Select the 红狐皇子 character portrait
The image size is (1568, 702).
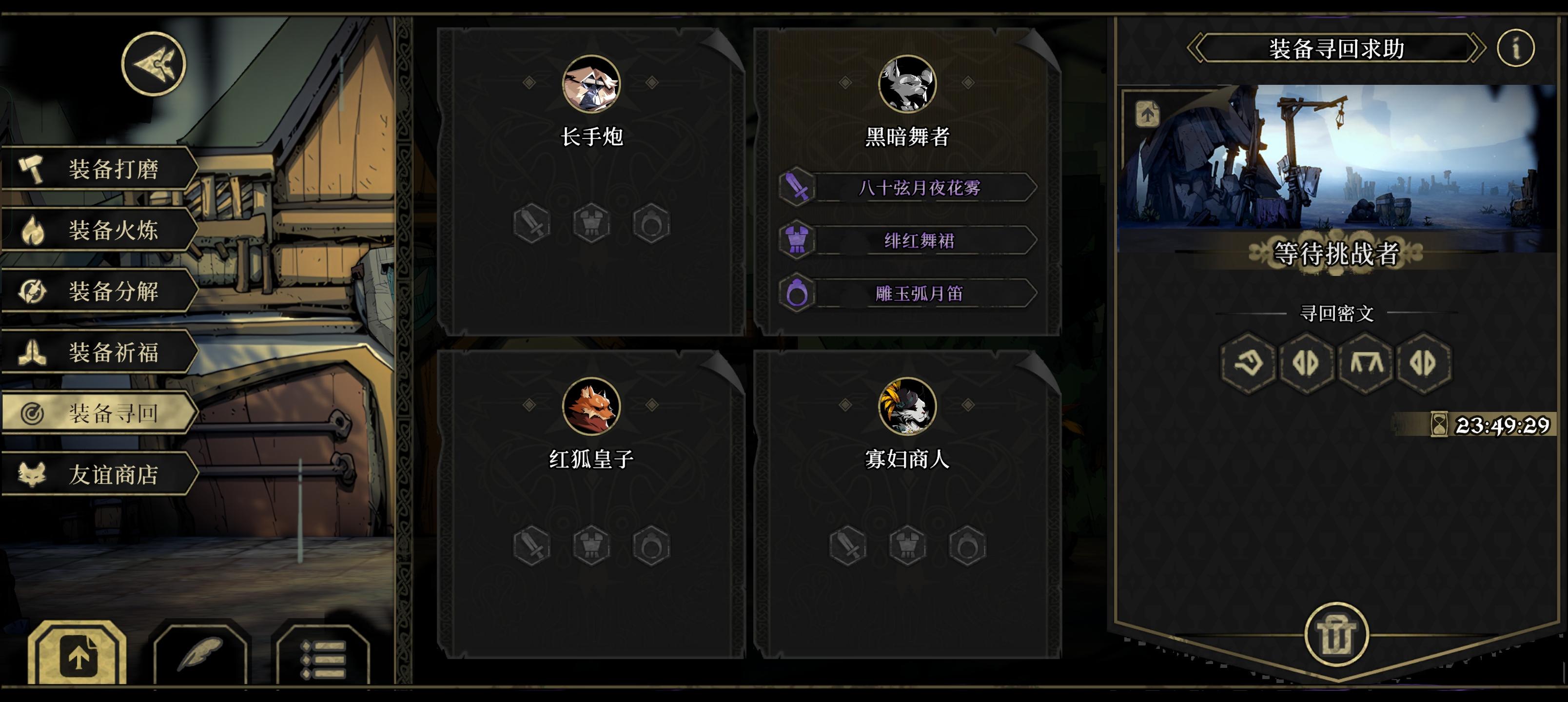[x=591, y=406]
